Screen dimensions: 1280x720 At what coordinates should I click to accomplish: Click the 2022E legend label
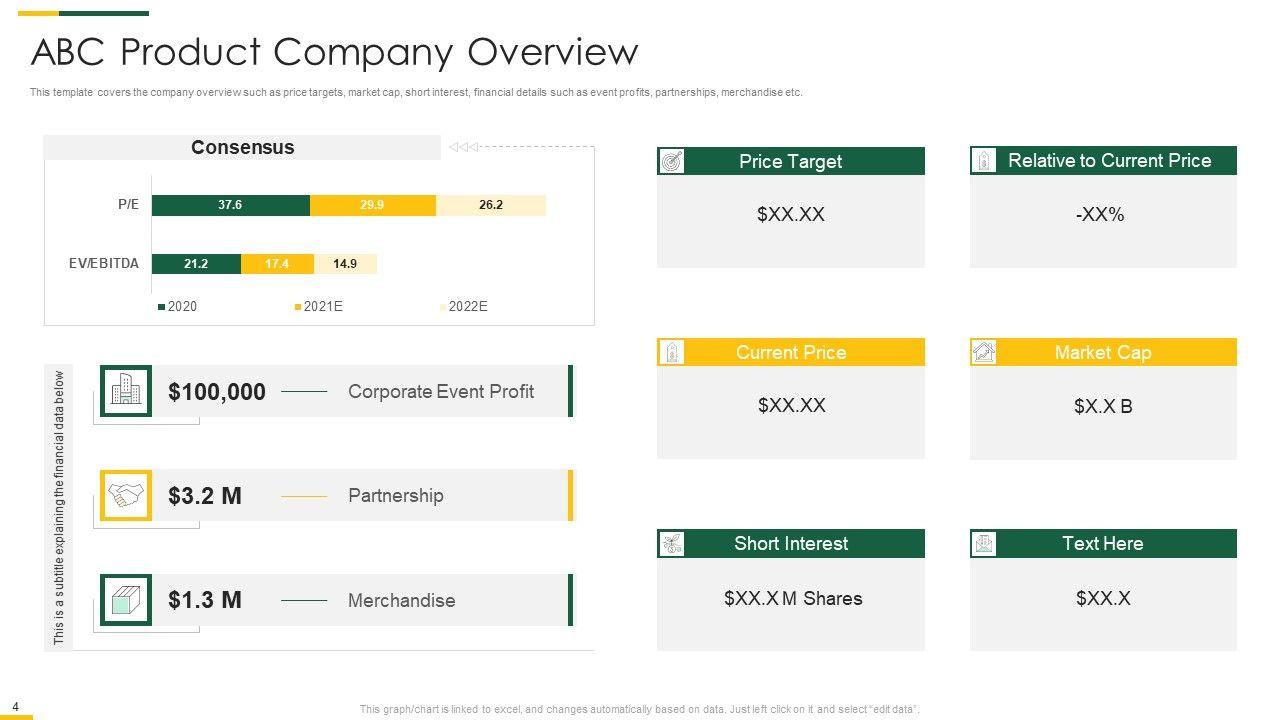click(x=468, y=307)
